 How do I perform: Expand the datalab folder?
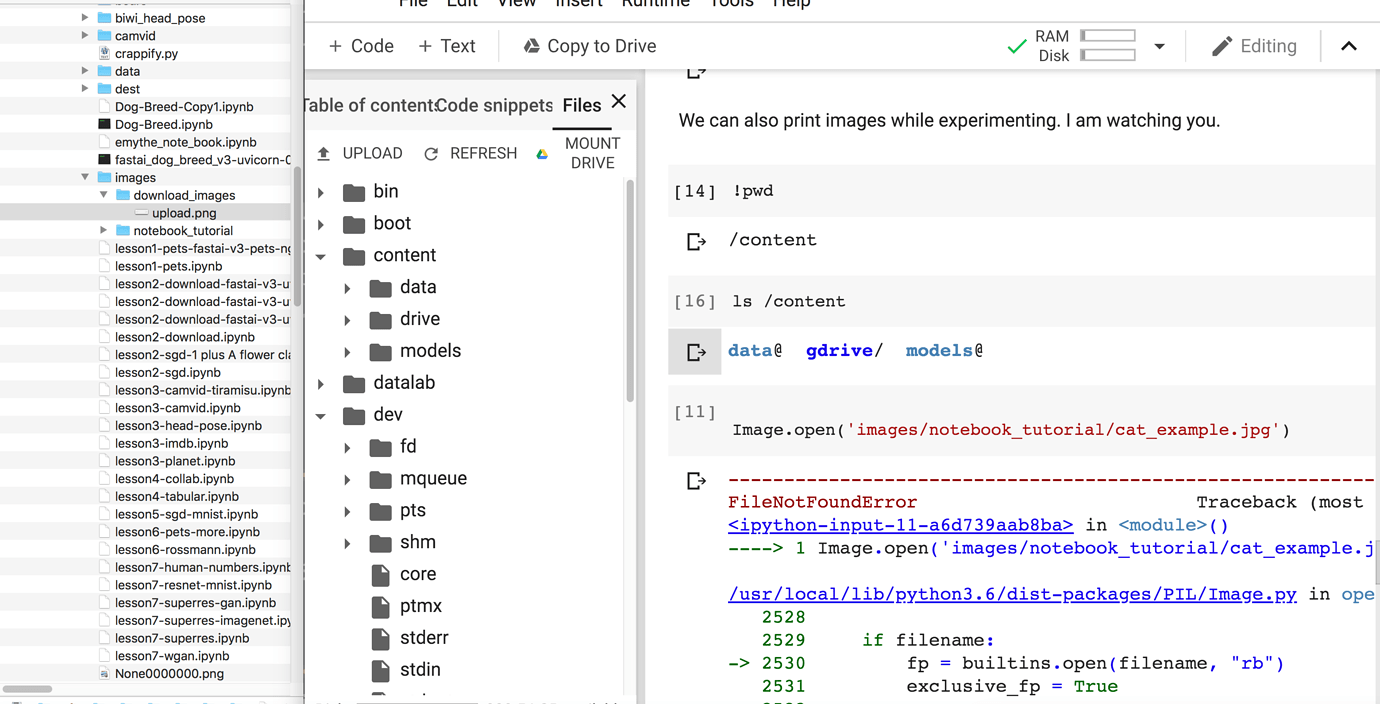point(323,382)
